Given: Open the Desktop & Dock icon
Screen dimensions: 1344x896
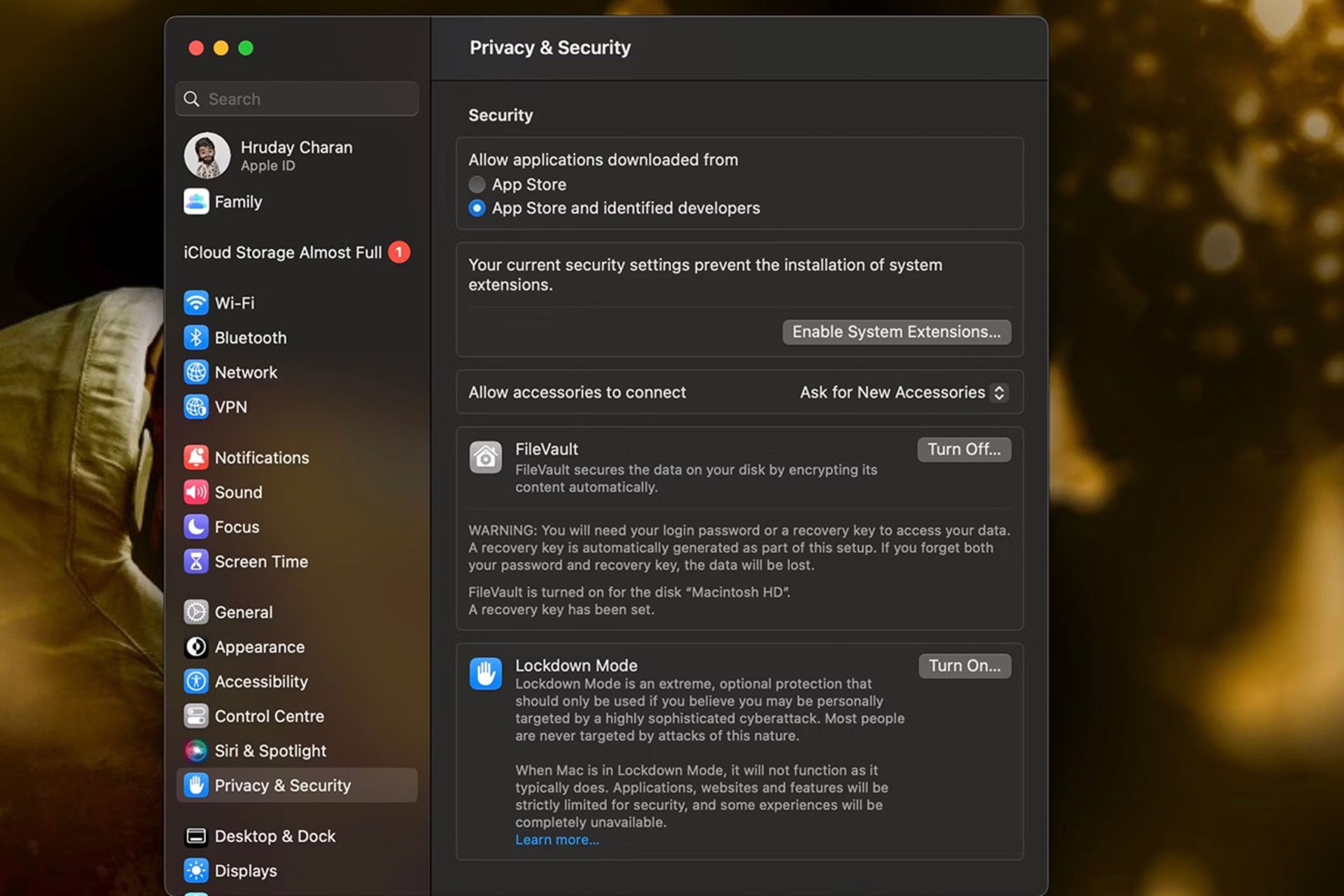Looking at the screenshot, I should 196,836.
